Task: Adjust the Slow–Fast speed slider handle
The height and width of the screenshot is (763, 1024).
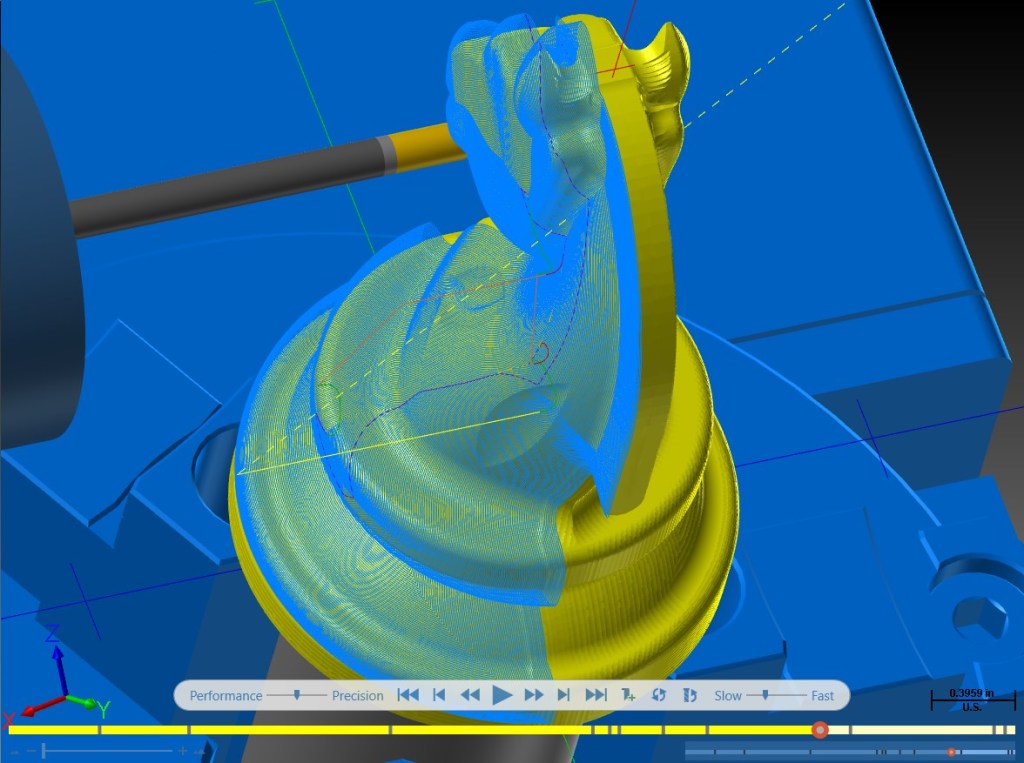Action: coord(765,695)
